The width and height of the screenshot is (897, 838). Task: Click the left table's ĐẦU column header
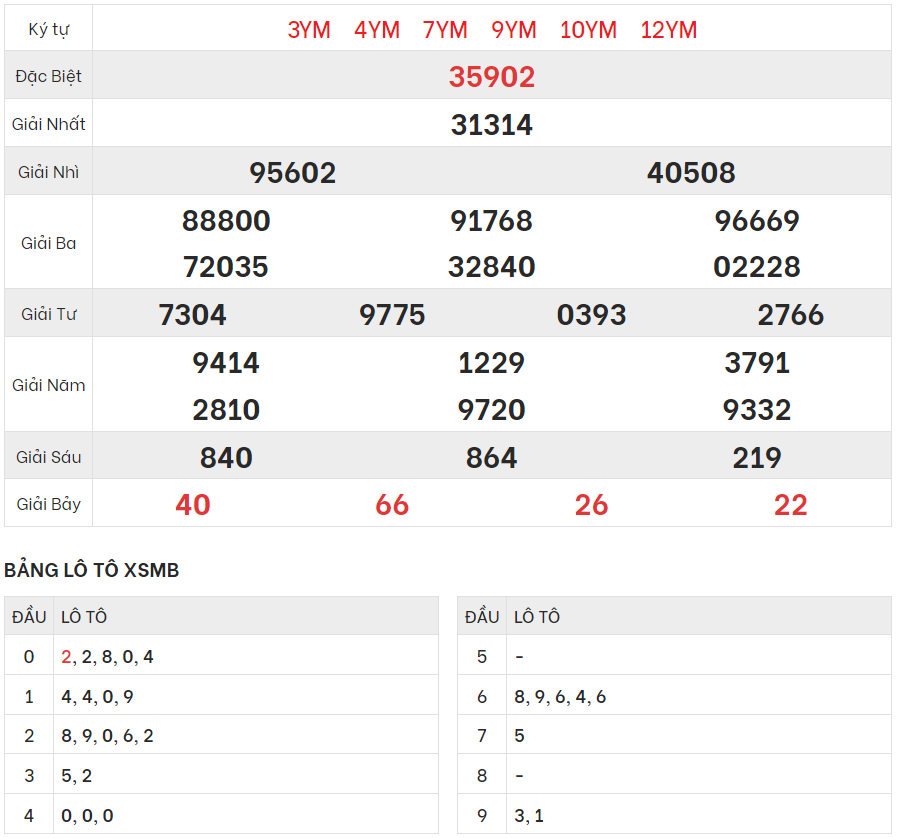[x=29, y=617]
